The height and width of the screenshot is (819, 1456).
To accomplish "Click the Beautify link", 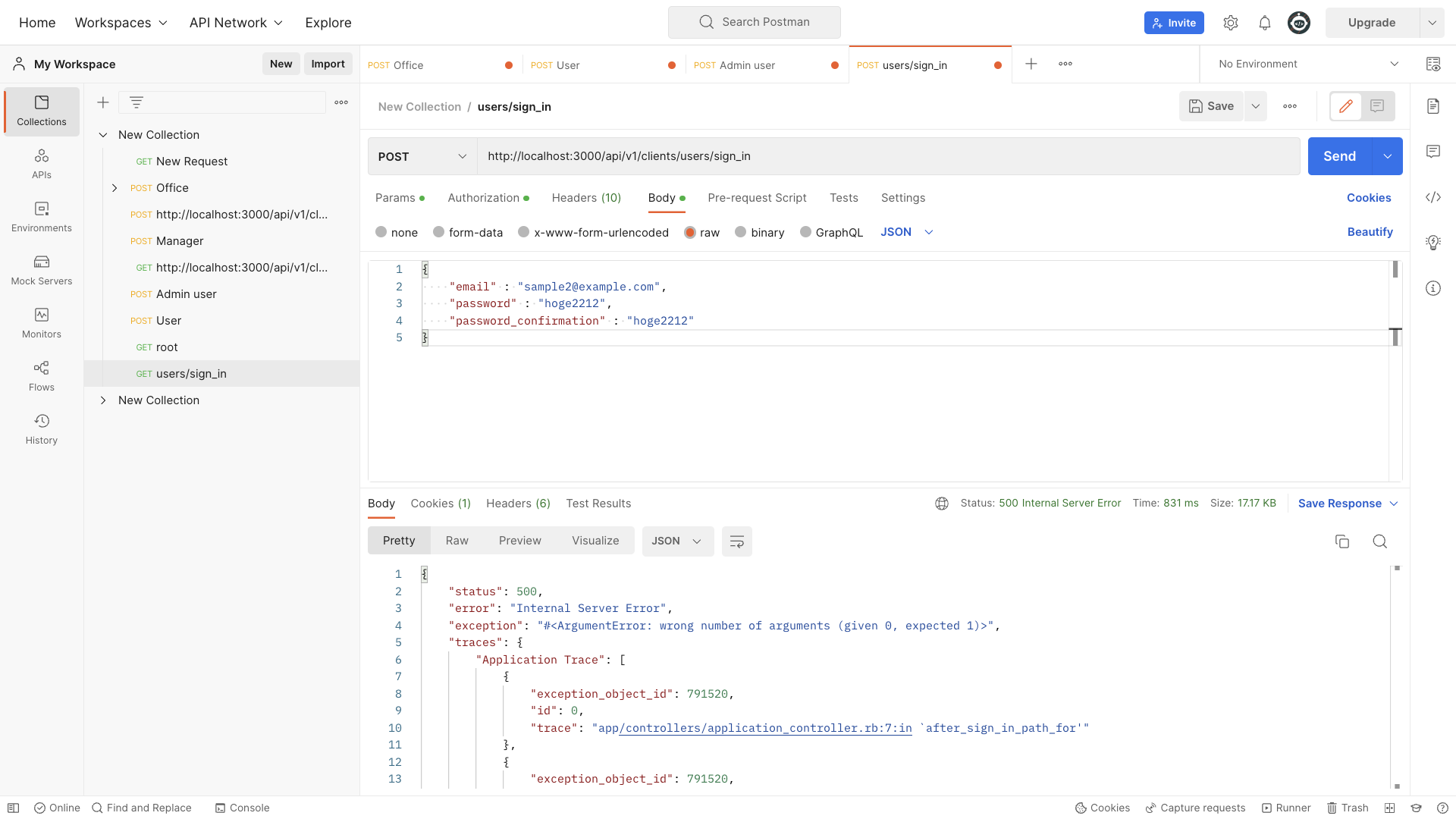I will pos(1370,232).
